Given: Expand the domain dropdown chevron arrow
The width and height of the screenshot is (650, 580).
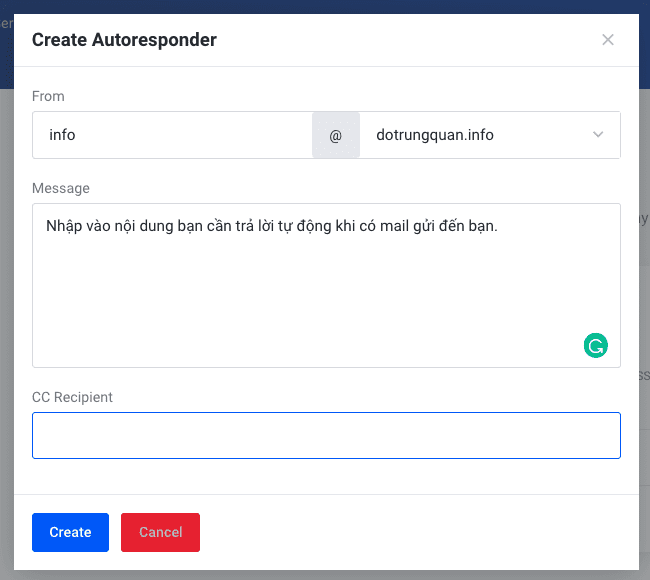Looking at the screenshot, I should [x=598, y=135].
